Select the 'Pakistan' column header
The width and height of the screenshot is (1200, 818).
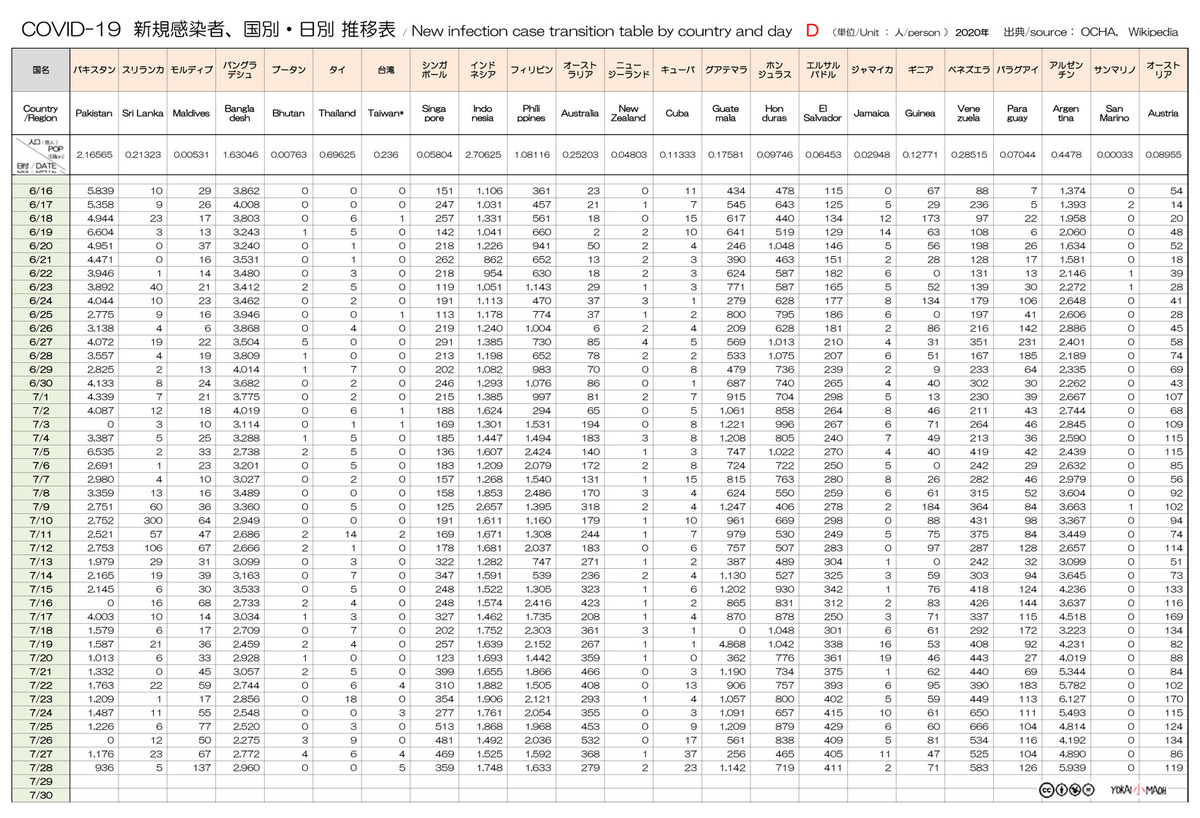point(94,113)
